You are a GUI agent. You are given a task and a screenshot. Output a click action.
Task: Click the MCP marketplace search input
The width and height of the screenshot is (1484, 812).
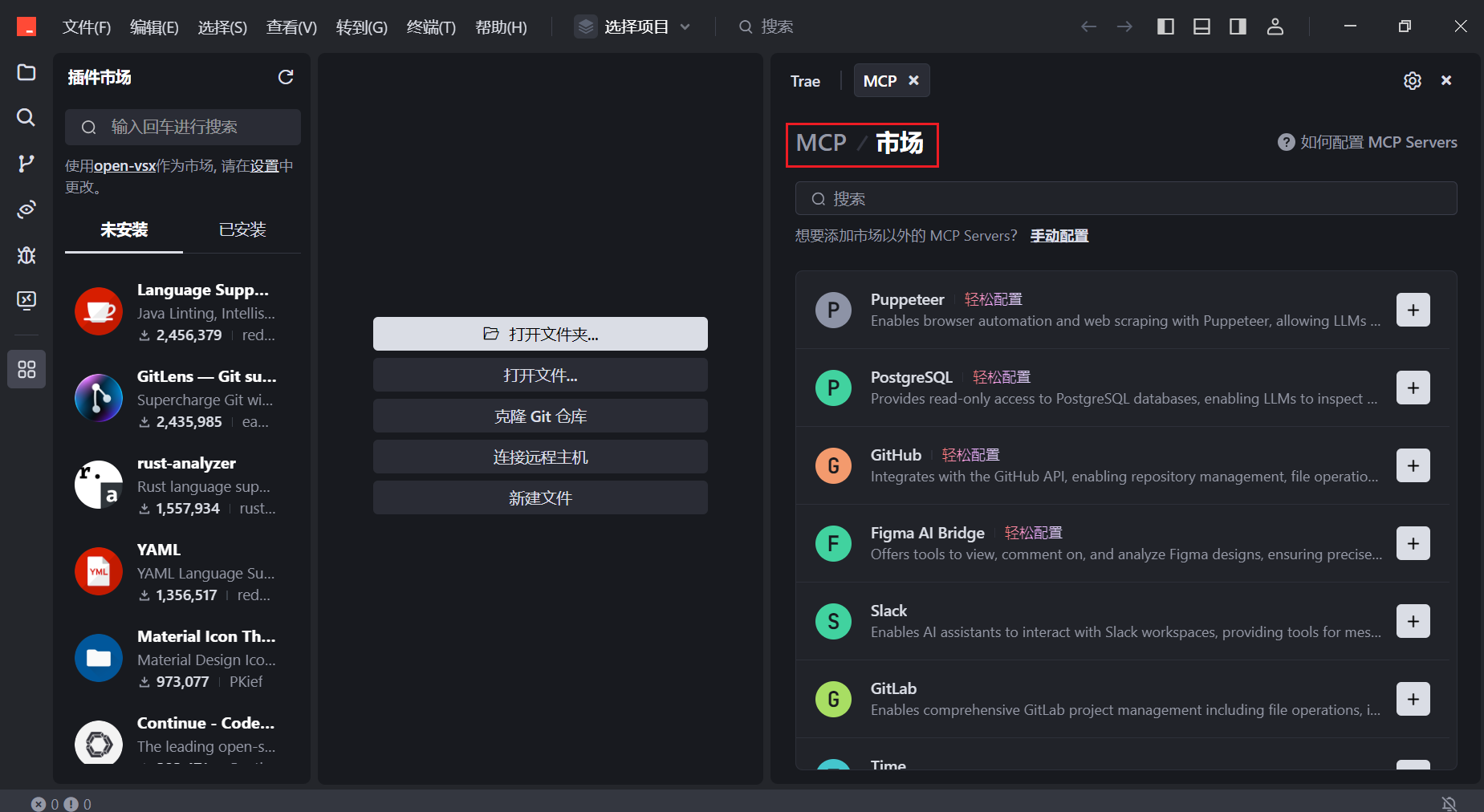click(1125, 198)
